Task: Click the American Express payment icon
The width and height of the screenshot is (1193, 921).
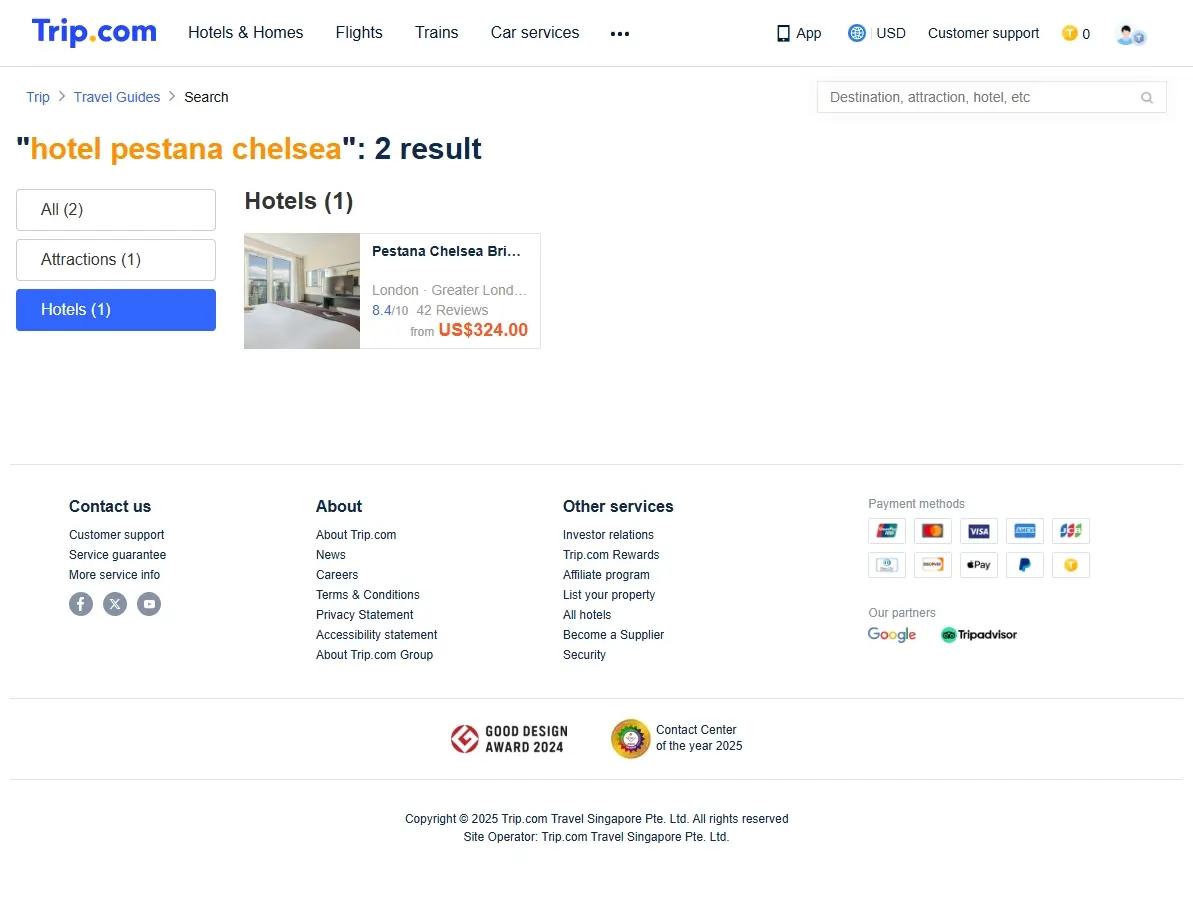Action: point(1024,531)
